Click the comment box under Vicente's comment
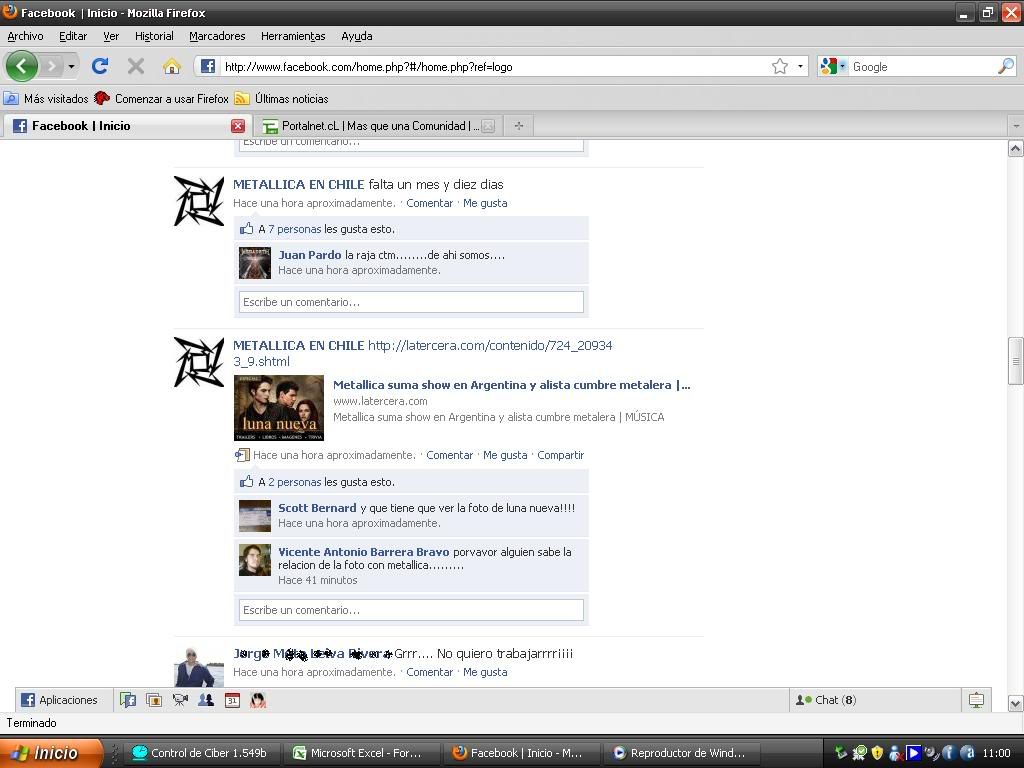1024x768 pixels. [411, 610]
